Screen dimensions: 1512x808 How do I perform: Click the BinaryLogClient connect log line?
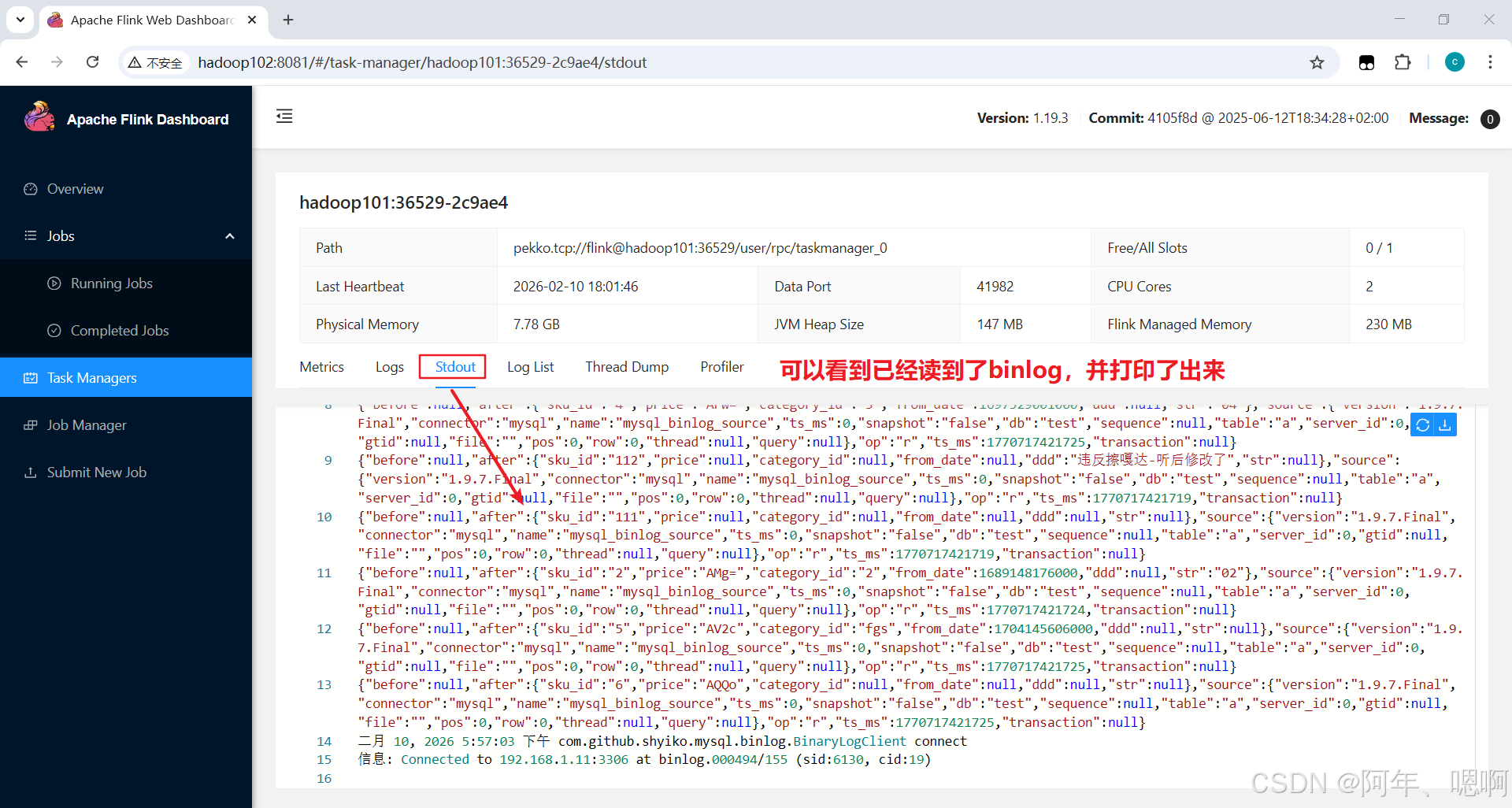click(662, 742)
